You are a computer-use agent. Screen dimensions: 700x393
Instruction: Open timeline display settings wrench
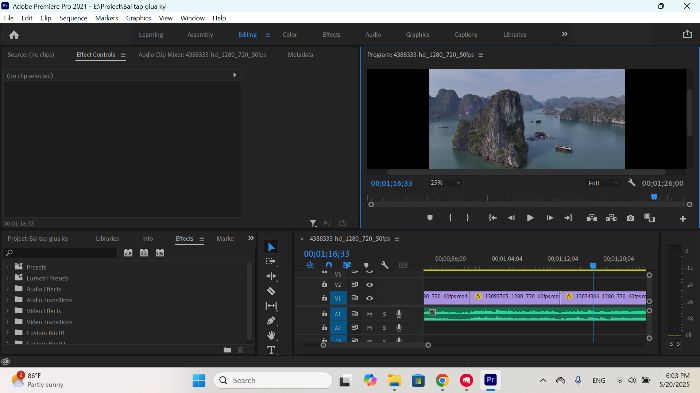(x=384, y=265)
